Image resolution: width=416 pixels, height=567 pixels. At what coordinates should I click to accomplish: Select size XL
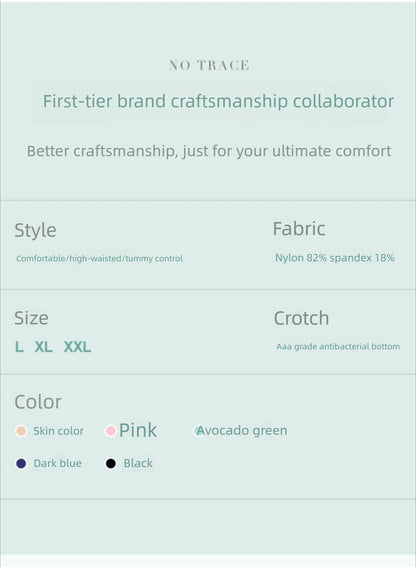[x=43, y=347]
